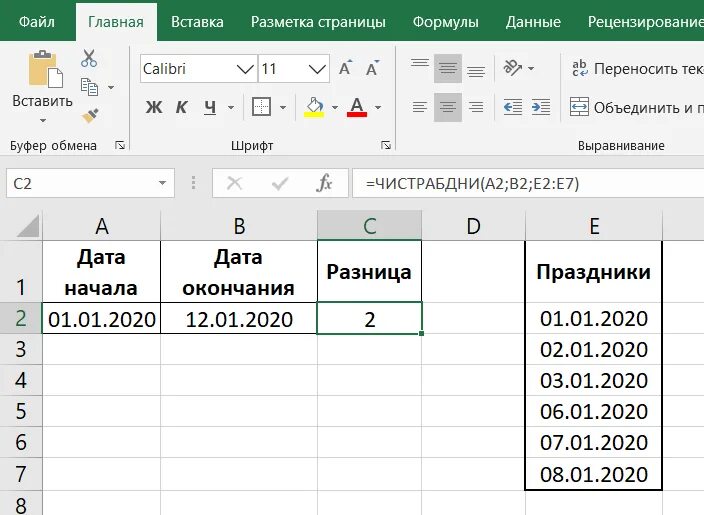Toggle italic formatting (К)
704x515 pixels.
click(181, 107)
